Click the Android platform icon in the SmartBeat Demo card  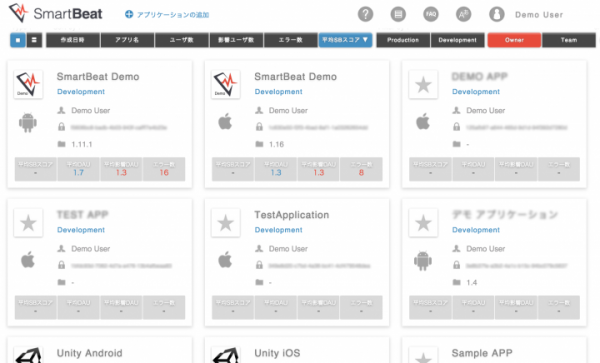[28, 122]
